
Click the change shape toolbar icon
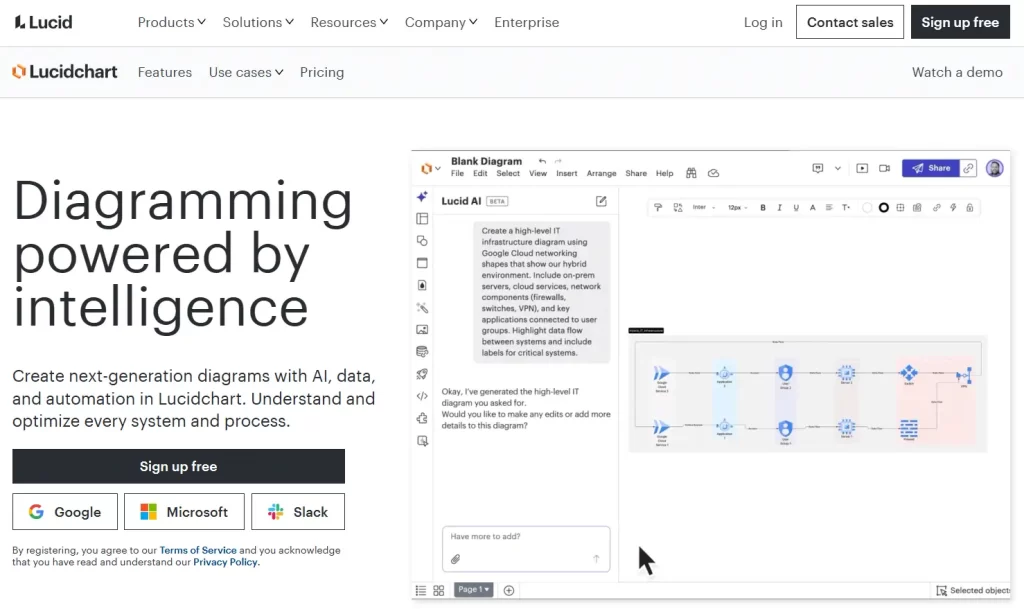coord(678,208)
